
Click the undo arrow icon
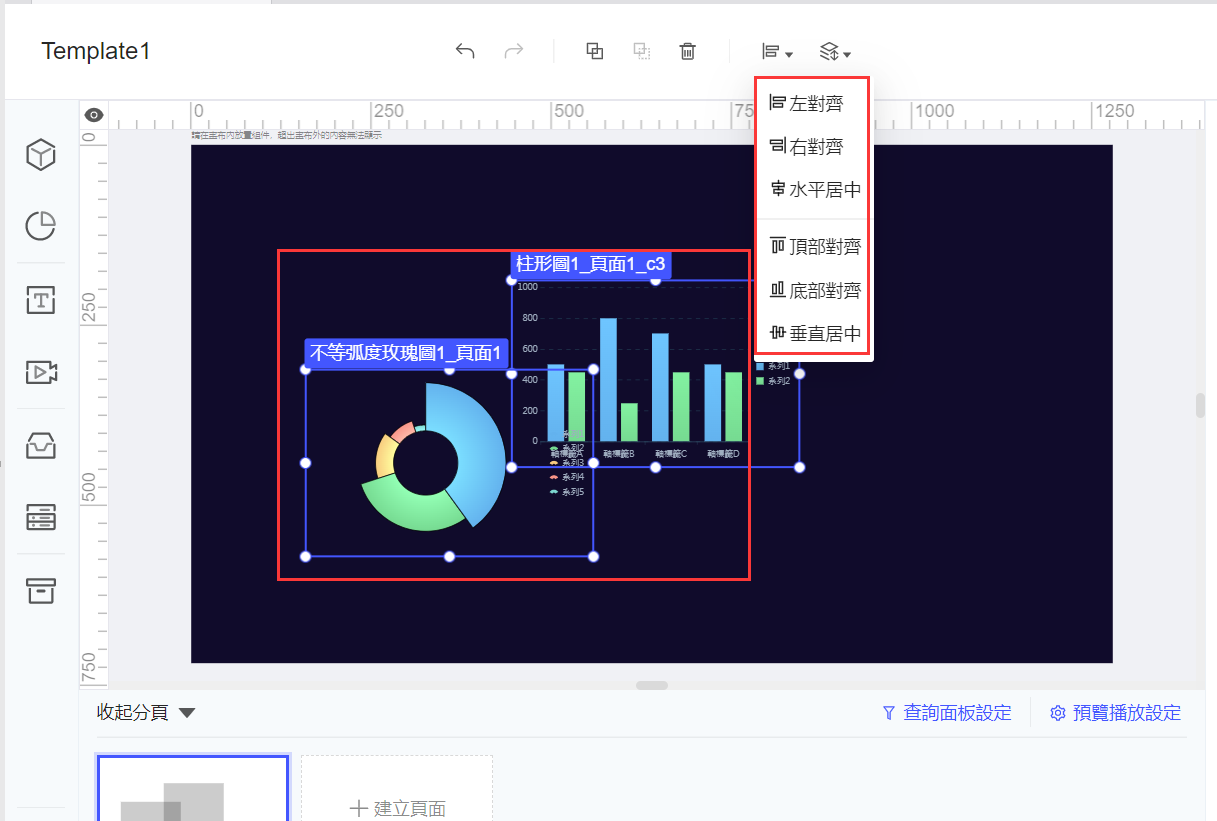[465, 51]
